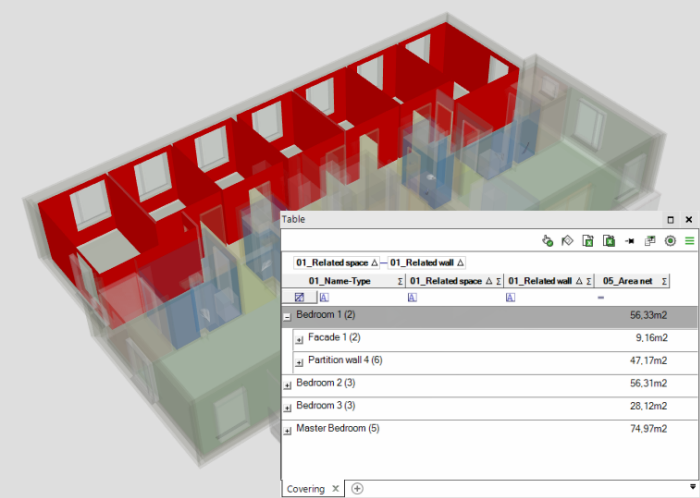Click the diamond tag icon in Table toolbar
This screenshot has height=498, width=700.
click(x=567, y=241)
